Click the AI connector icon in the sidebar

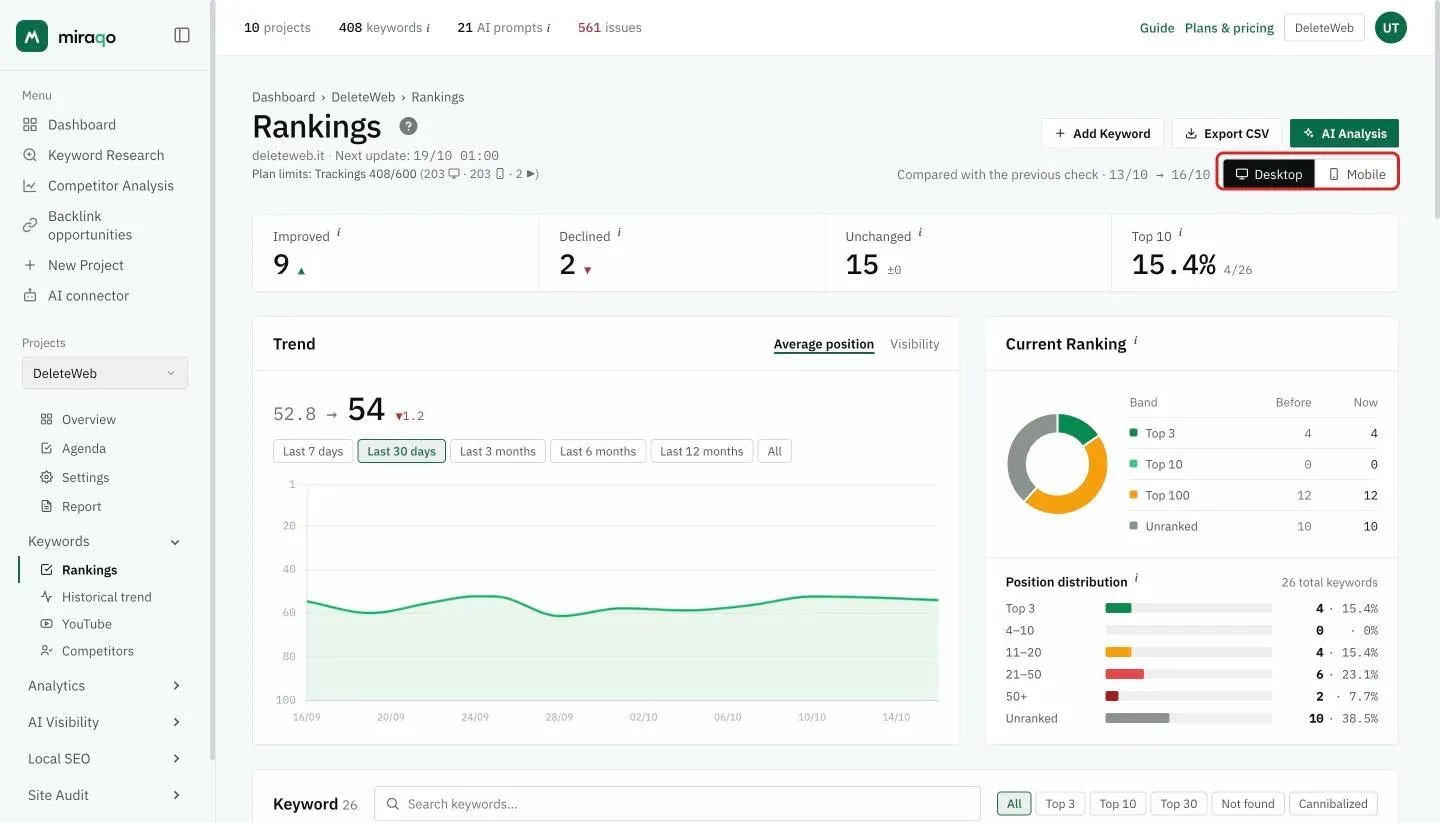30,296
